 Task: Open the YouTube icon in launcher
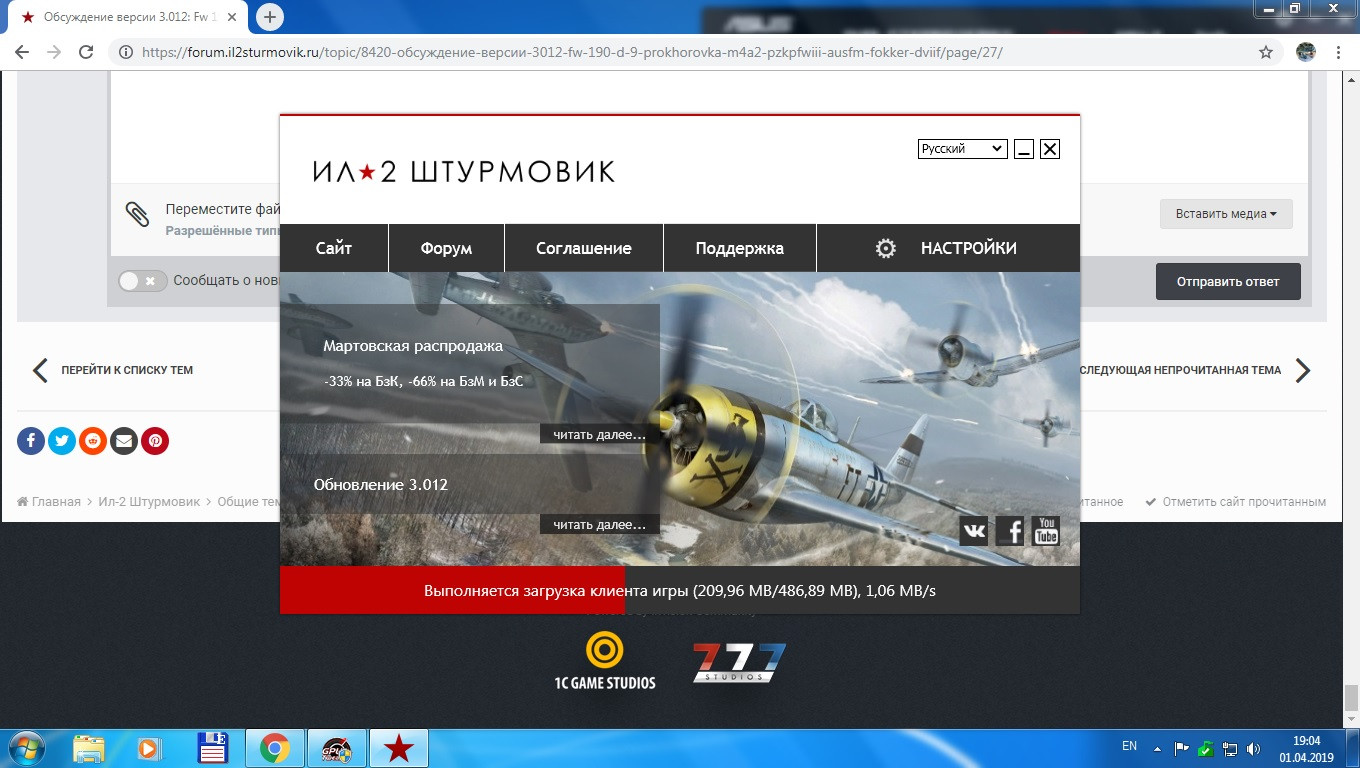[1046, 531]
